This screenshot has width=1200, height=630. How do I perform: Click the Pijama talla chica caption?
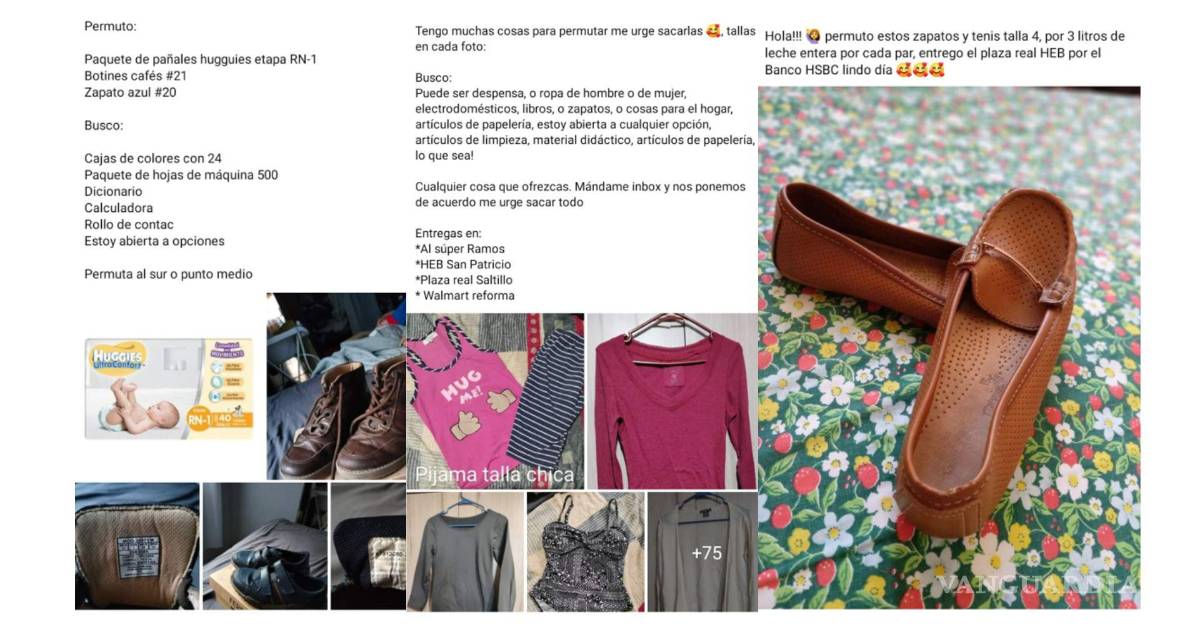pyautogui.click(x=494, y=474)
